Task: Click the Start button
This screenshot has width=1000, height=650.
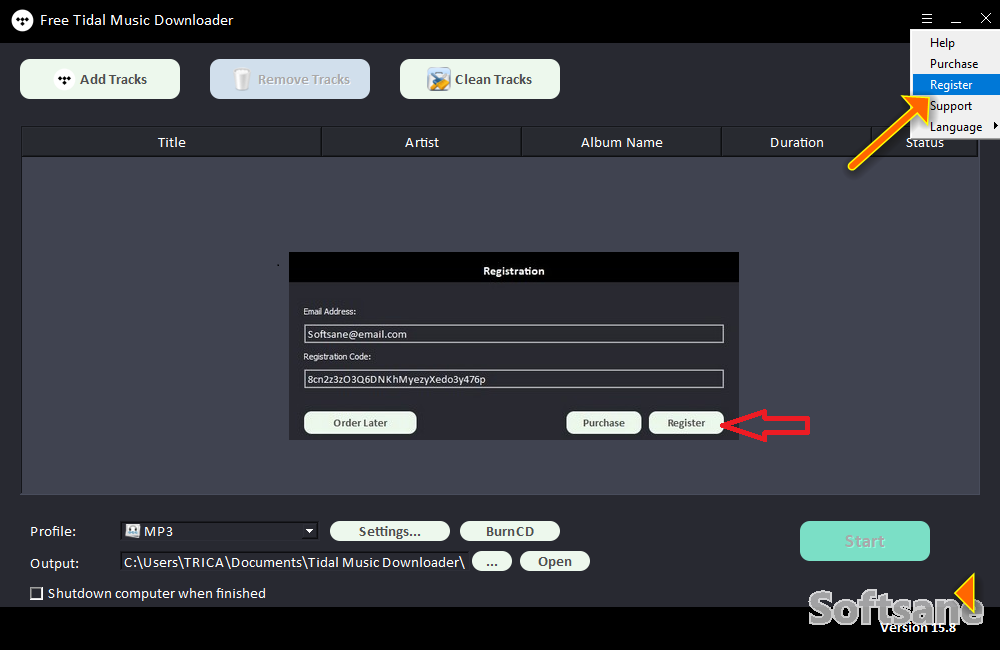Action: pyautogui.click(x=865, y=541)
